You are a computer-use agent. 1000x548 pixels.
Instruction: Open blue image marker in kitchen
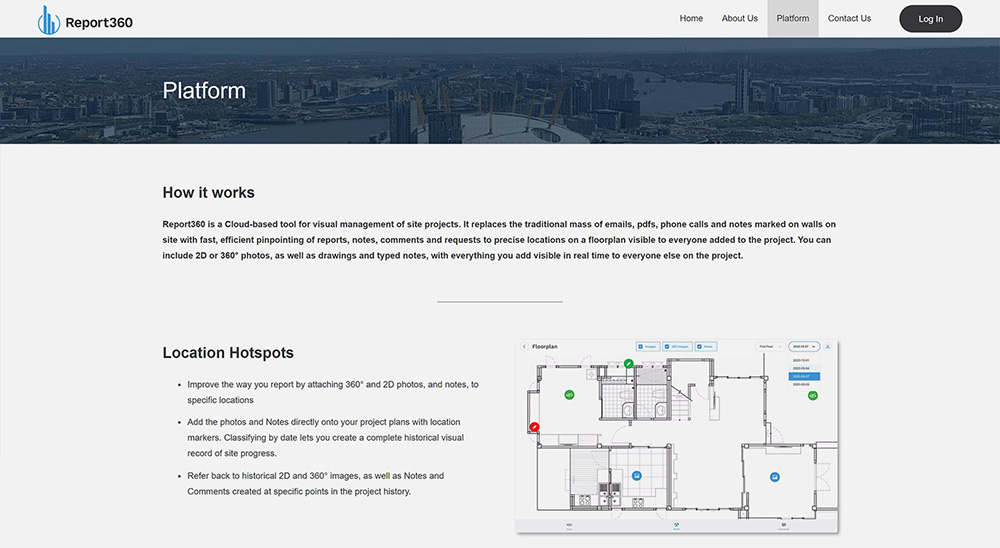click(636, 475)
